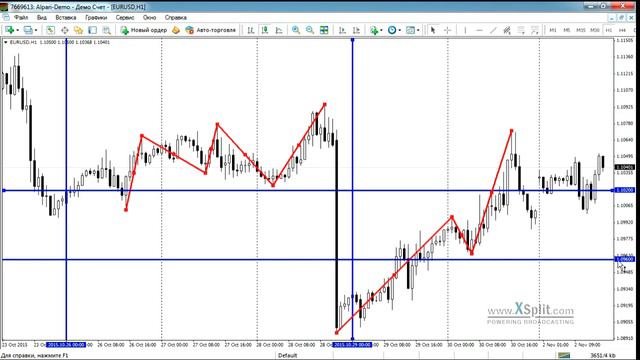The image size is (640, 360).
Task: Toggle chart Auto Scroll
Action: tap(342, 30)
